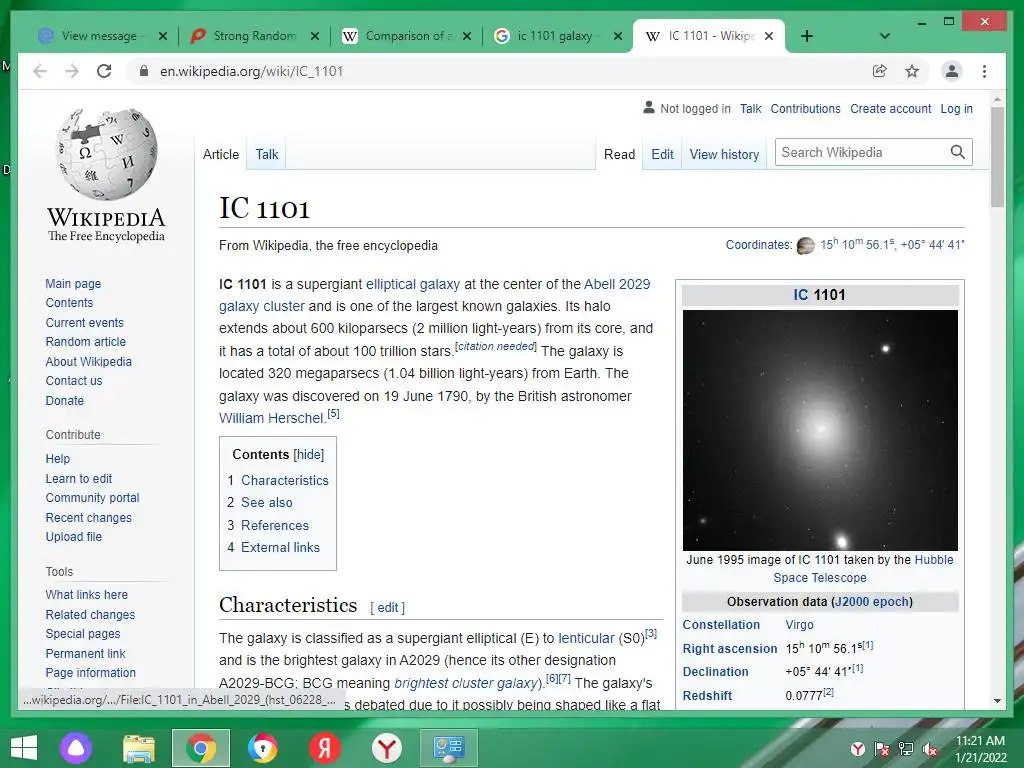1024x768 pixels.
Task: Open Yandex Browser Y taskbar icon
Action: tap(387, 748)
